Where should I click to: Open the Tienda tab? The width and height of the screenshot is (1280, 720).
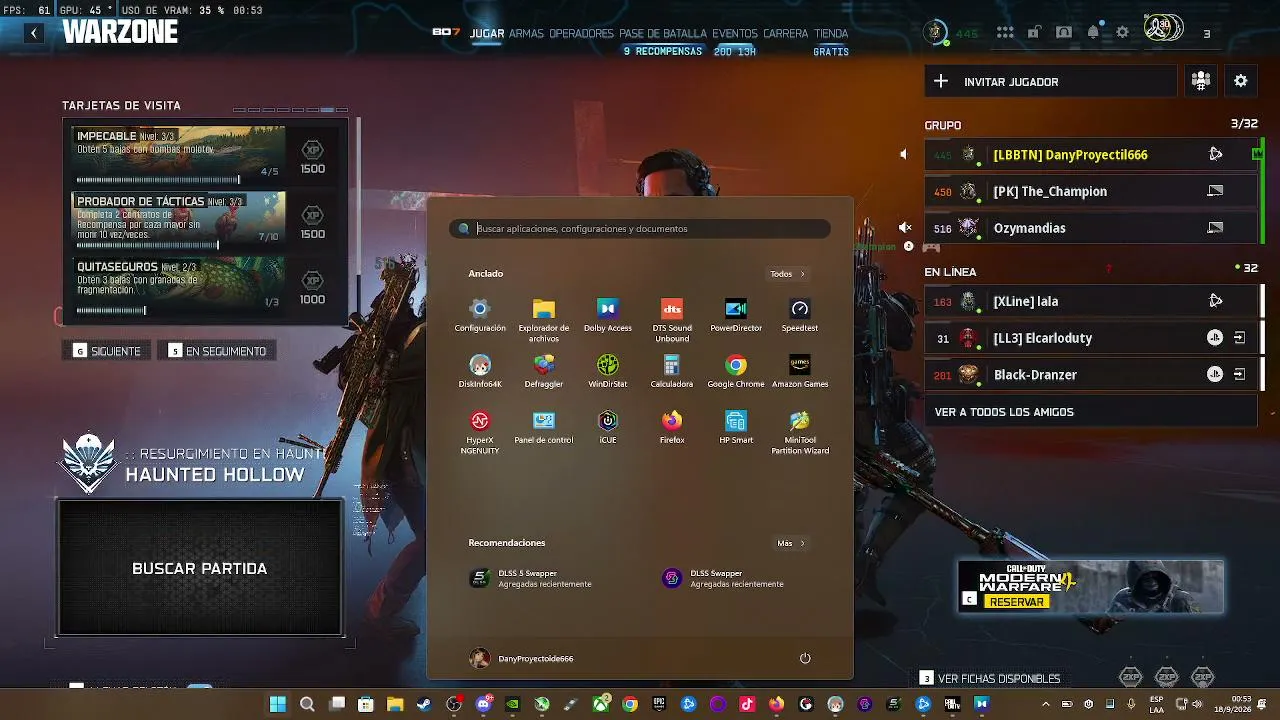click(x=831, y=34)
